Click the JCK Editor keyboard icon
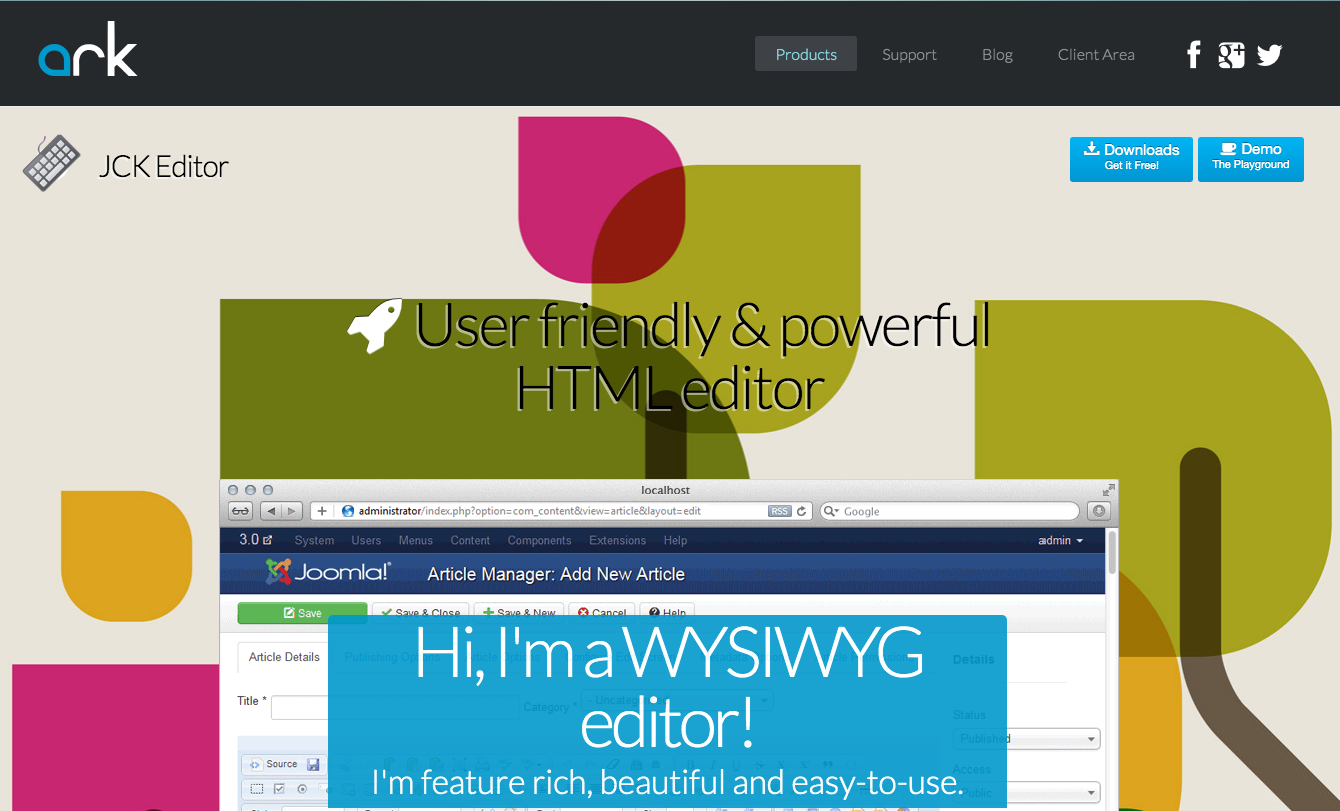The height and width of the screenshot is (811, 1340). tap(51, 164)
